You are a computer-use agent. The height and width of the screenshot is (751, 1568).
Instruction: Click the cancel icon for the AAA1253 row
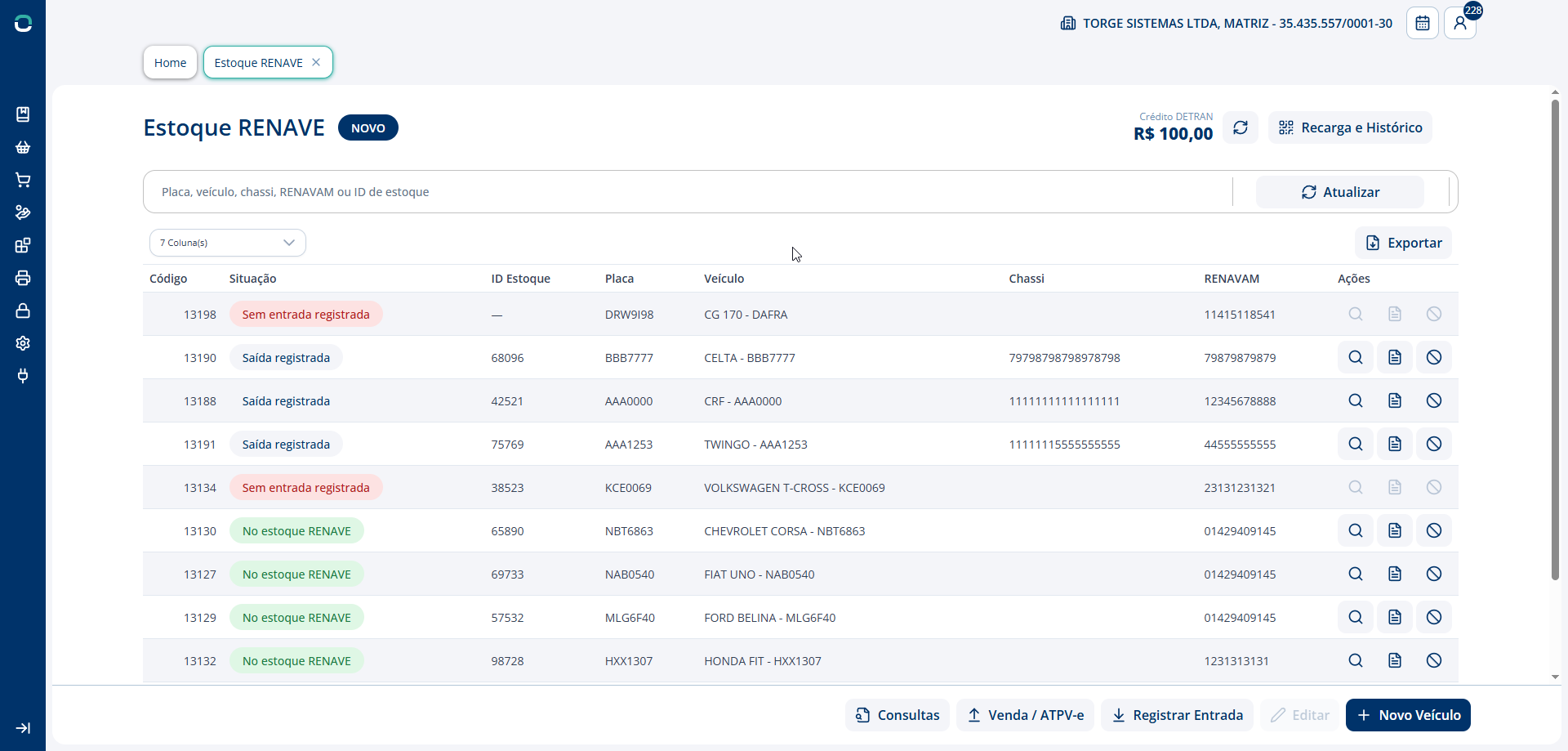(1434, 444)
